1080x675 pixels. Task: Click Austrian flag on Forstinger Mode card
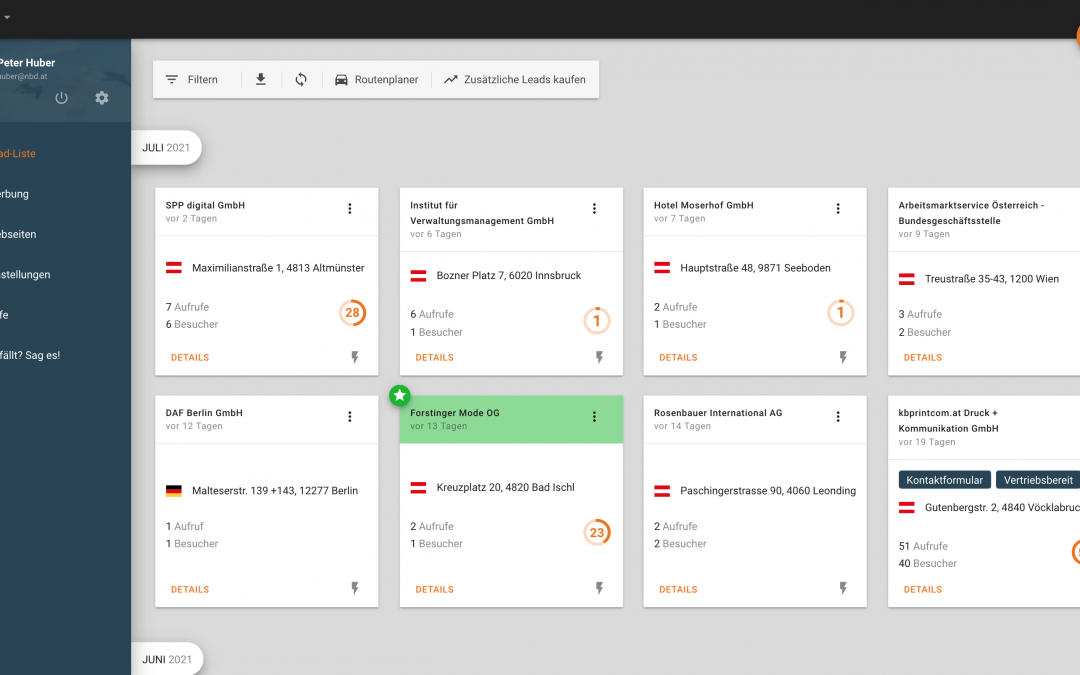418,488
